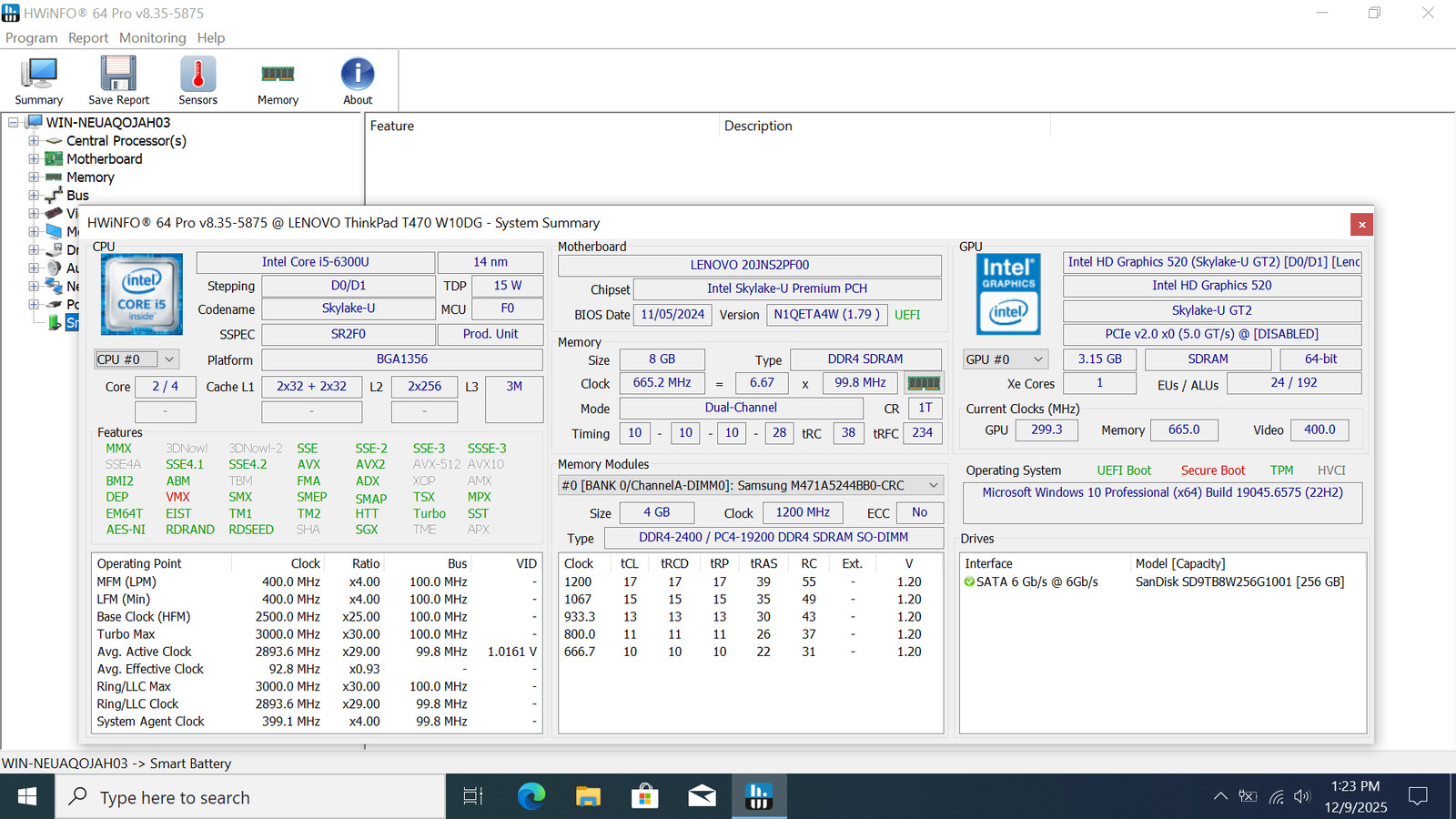Image resolution: width=1456 pixels, height=819 pixels.
Task: Open the Report menu
Action: [x=88, y=37]
